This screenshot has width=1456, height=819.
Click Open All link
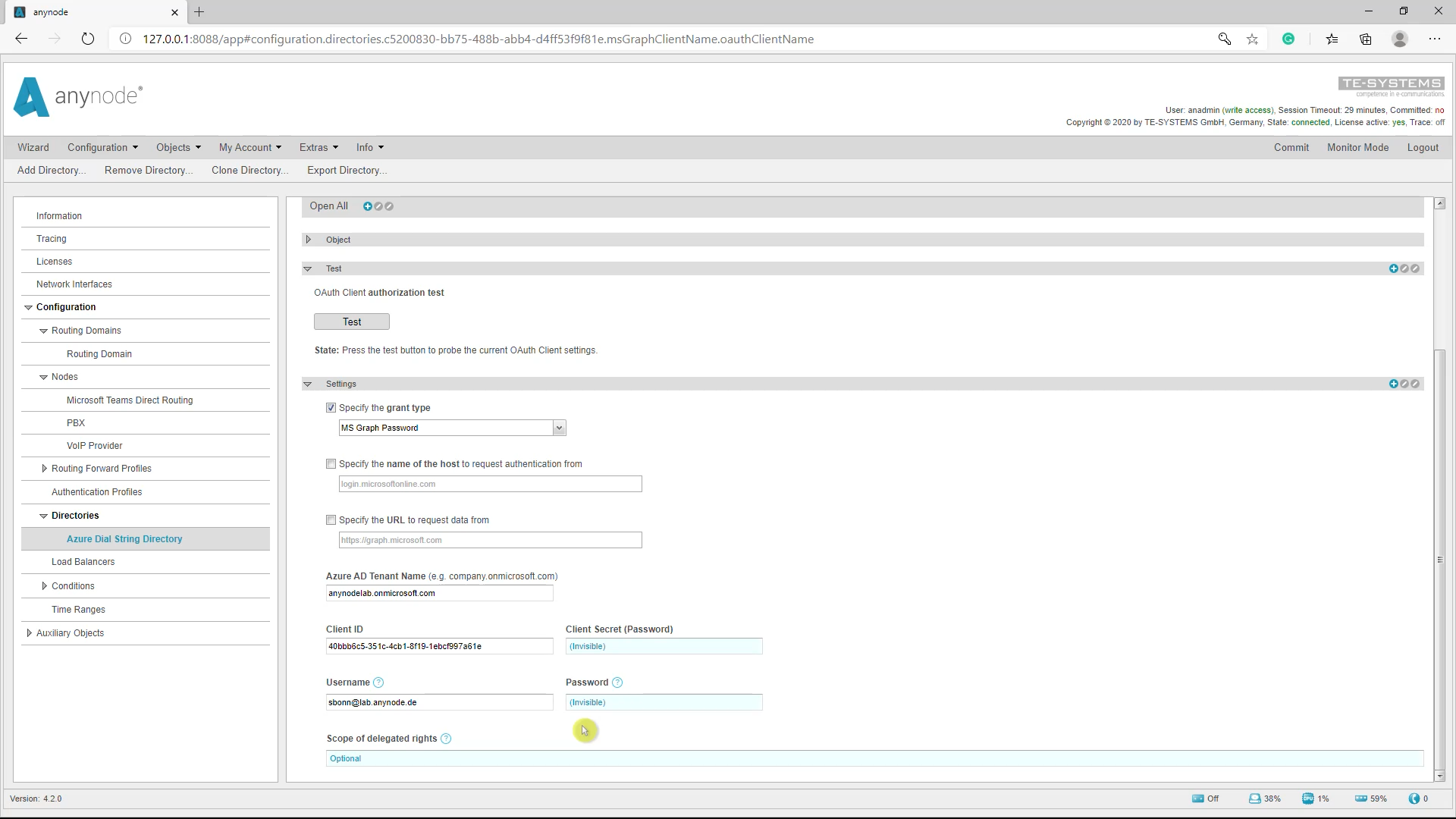[328, 206]
